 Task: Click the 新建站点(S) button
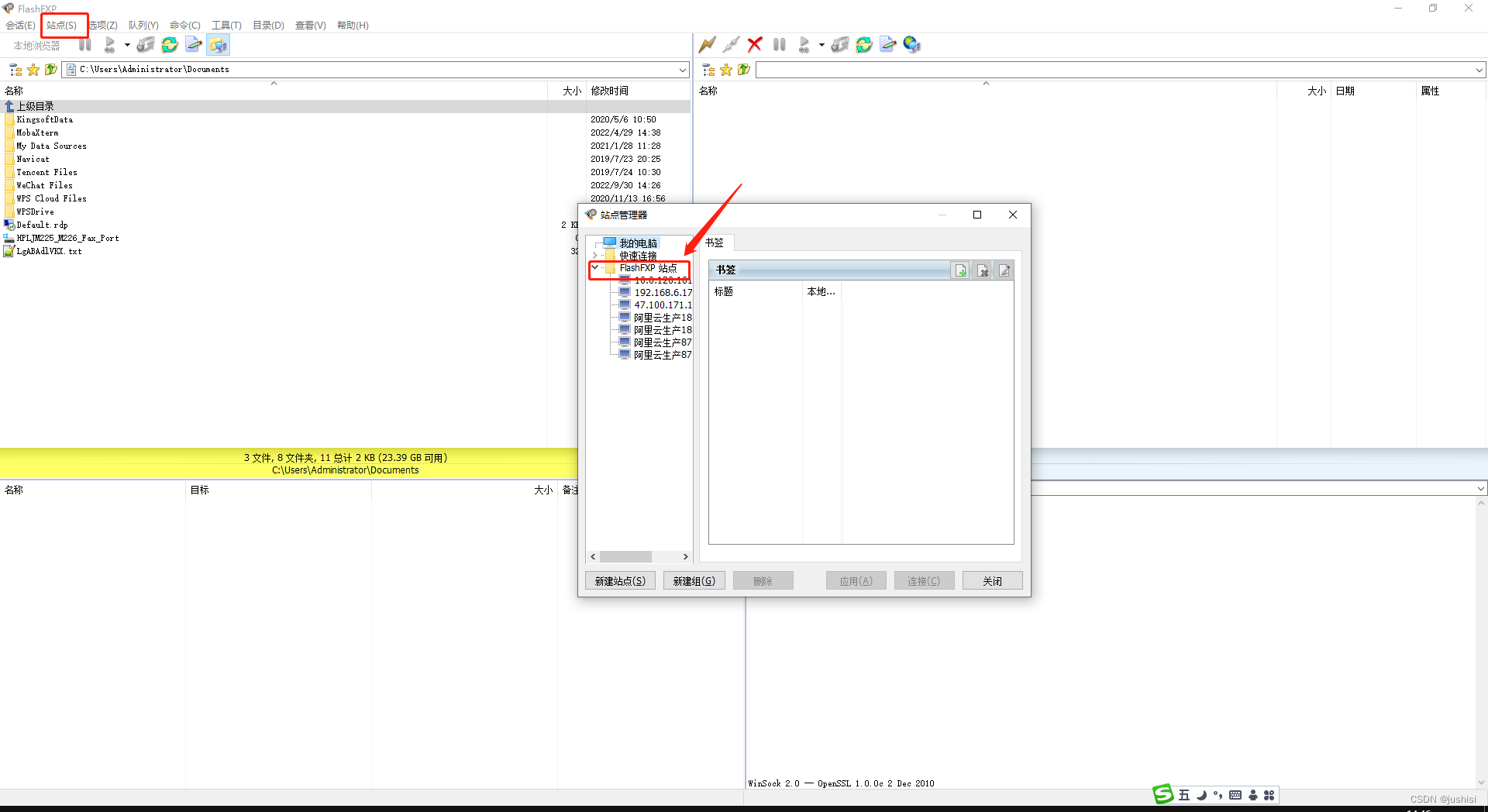(x=619, y=580)
